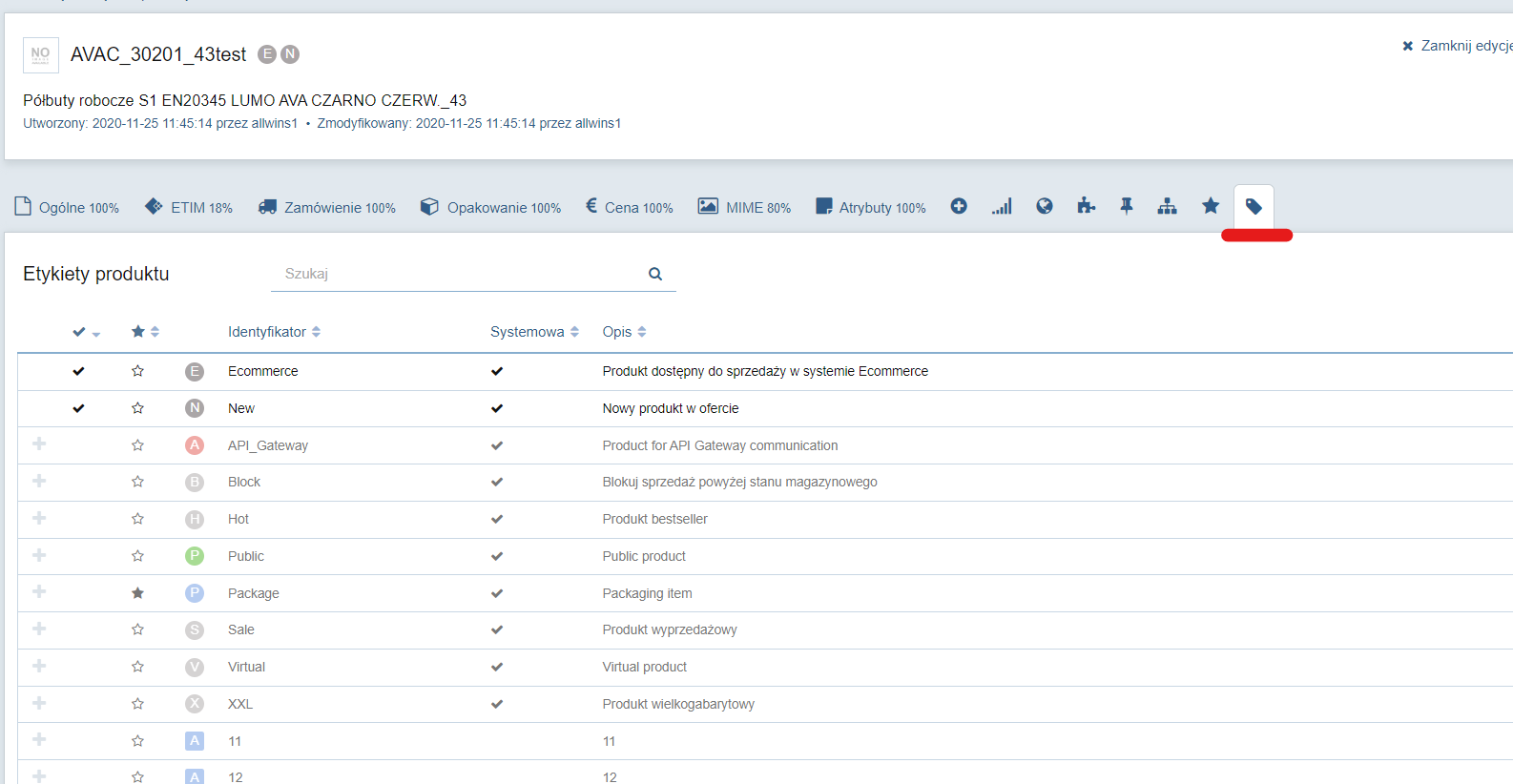Add the Hot label with plus
Viewport: 1513px width, 784px height.
(x=39, y=518)
